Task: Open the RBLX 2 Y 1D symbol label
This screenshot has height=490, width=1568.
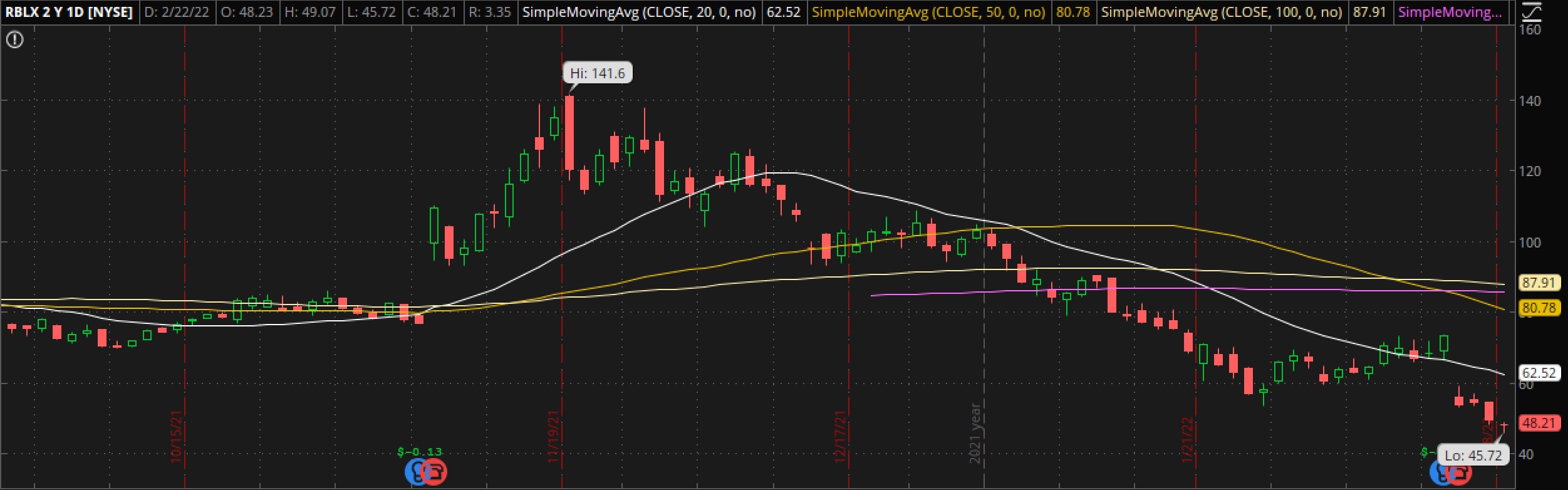Action: (70, 12)
